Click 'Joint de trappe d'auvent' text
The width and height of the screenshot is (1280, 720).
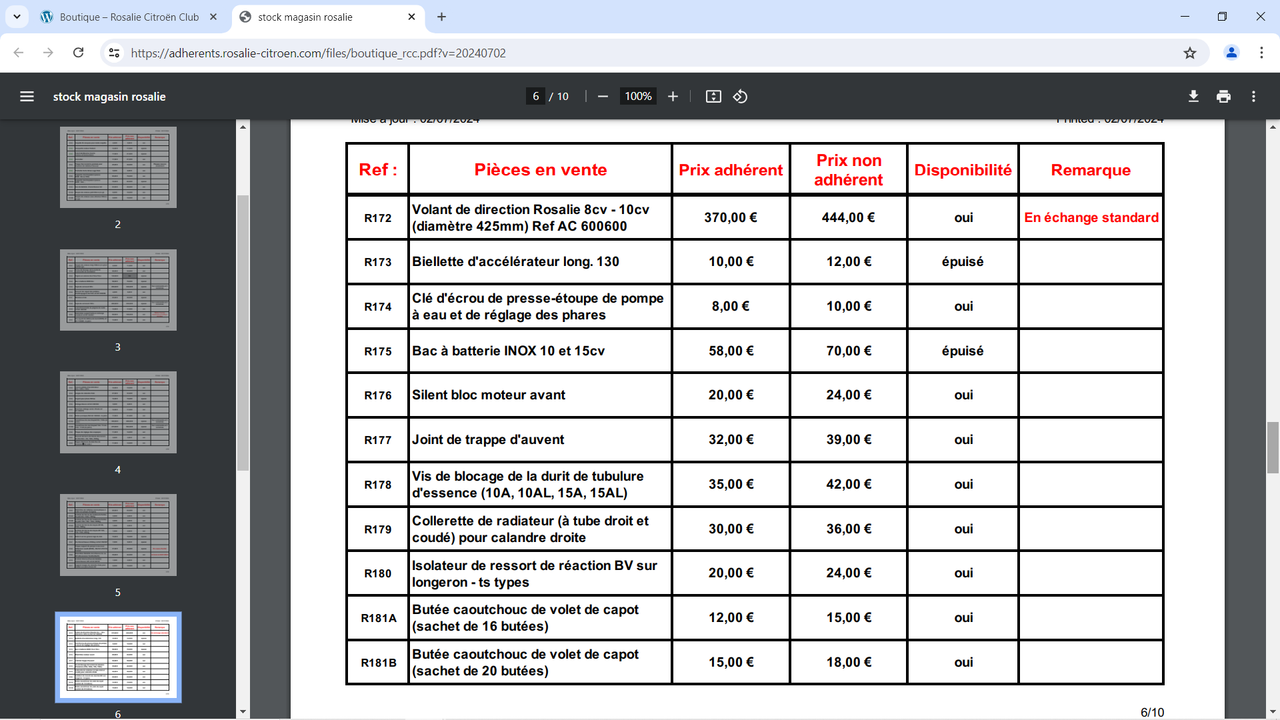click(x=488, y=440)
